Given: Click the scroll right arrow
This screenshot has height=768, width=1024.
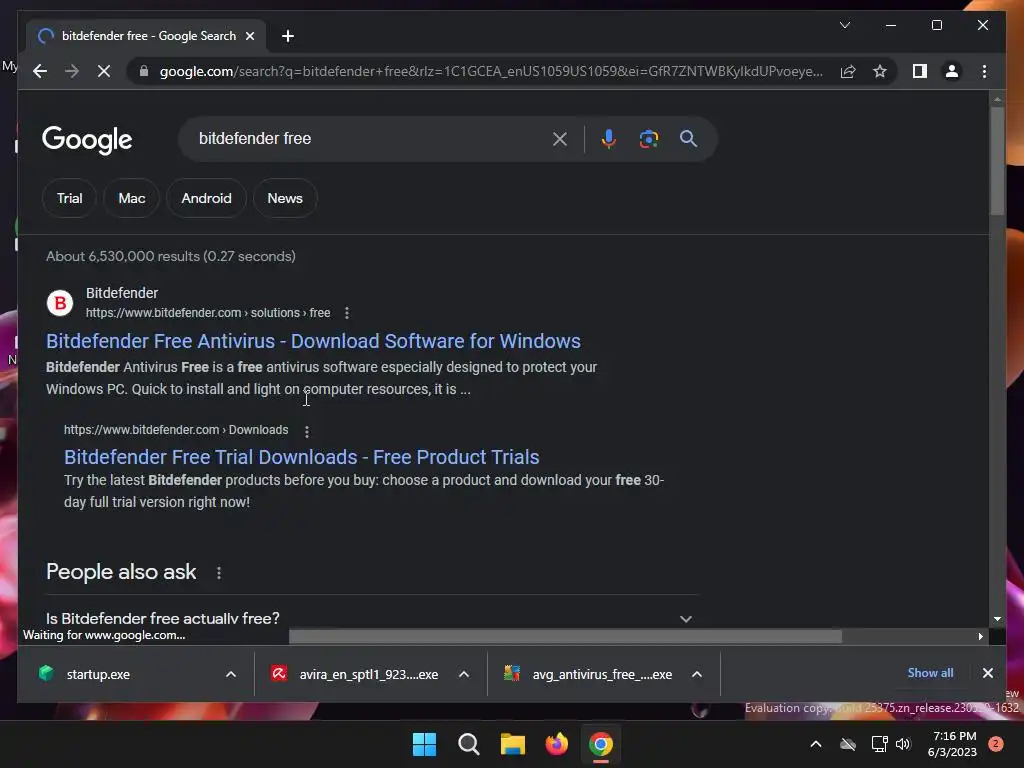Looking at the screenshot, I should point(980,636).
